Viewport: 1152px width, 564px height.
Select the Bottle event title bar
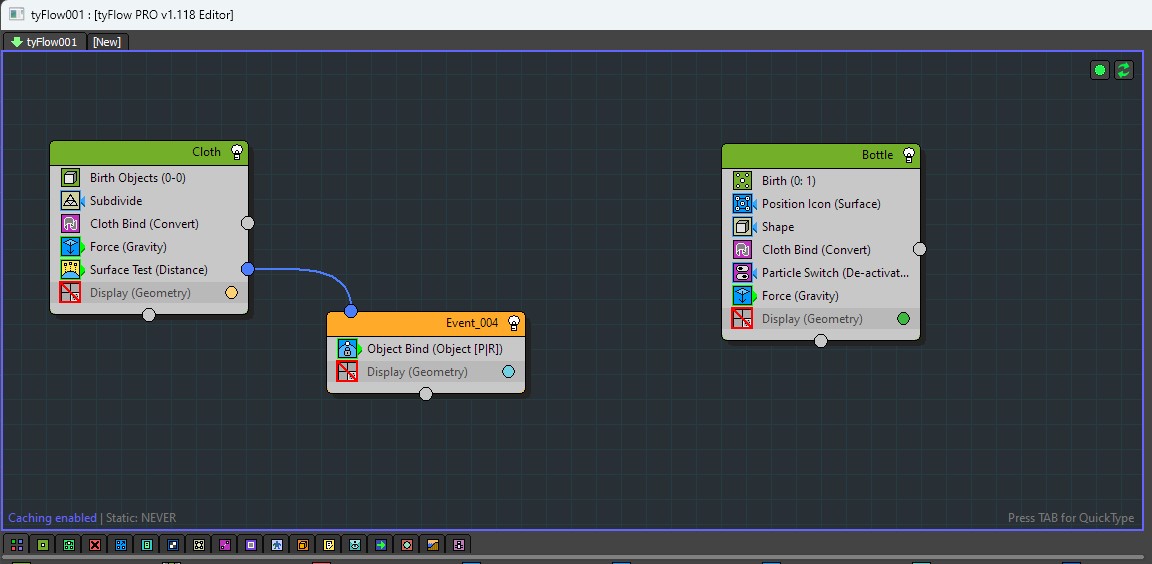[x=821, y=155]
